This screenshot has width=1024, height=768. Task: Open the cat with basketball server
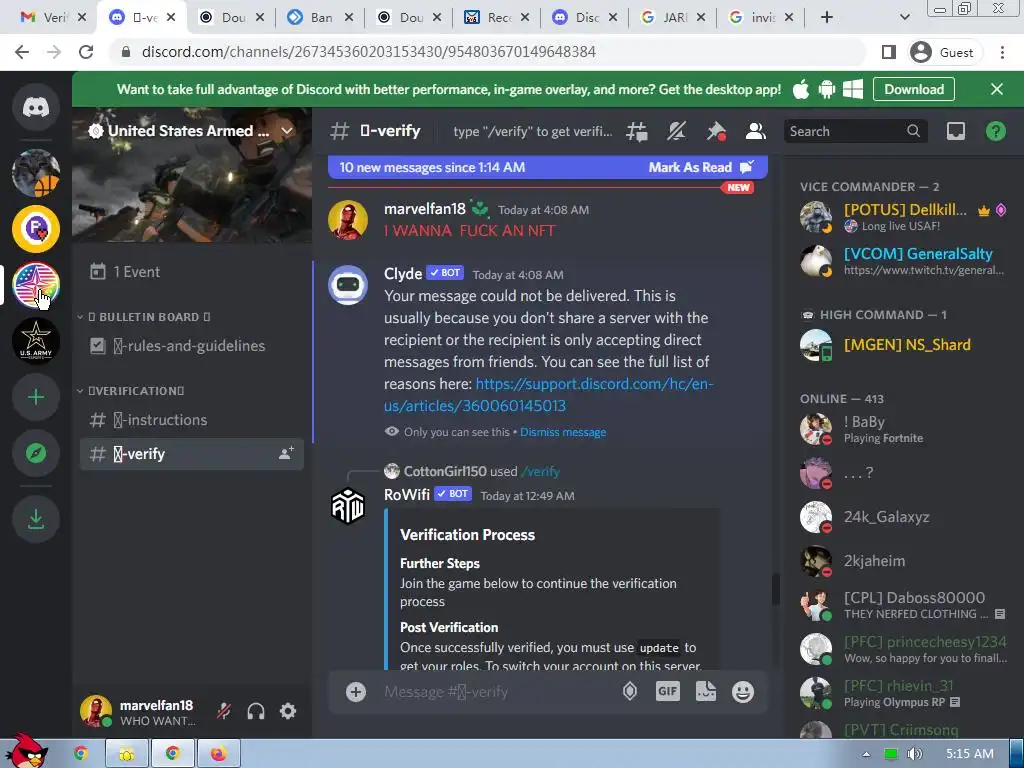point(36,173)
